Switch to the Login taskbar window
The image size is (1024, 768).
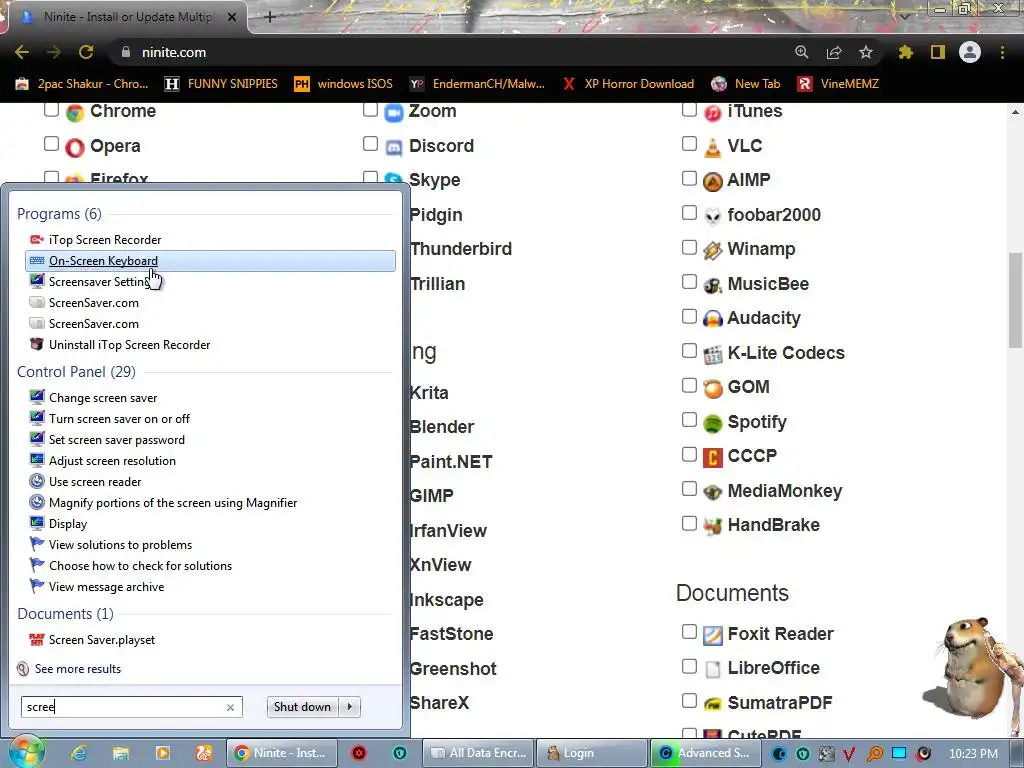coord(592,753)
